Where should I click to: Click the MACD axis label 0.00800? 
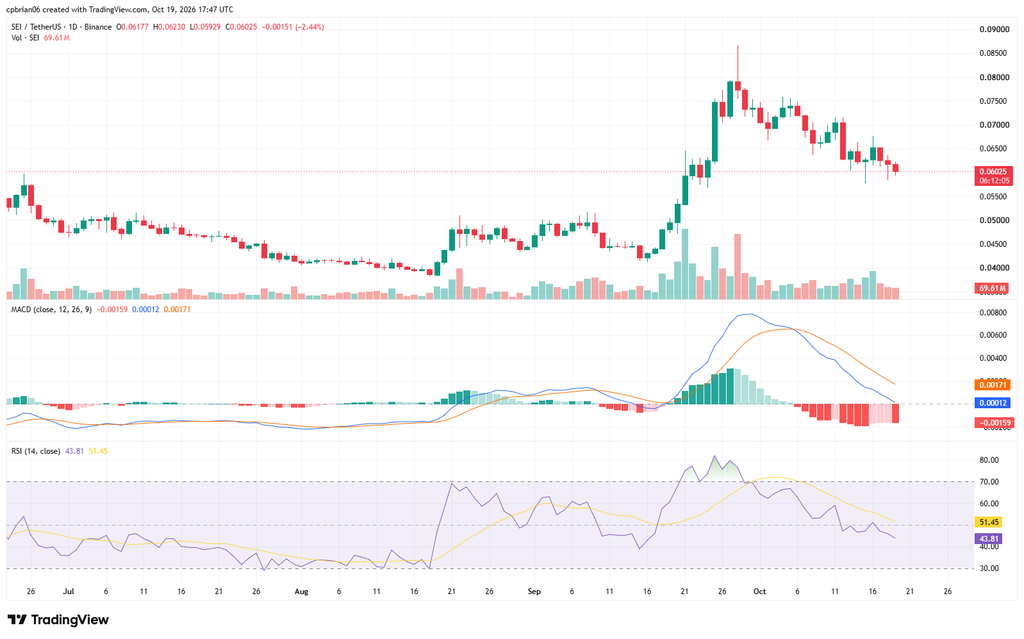994,312
